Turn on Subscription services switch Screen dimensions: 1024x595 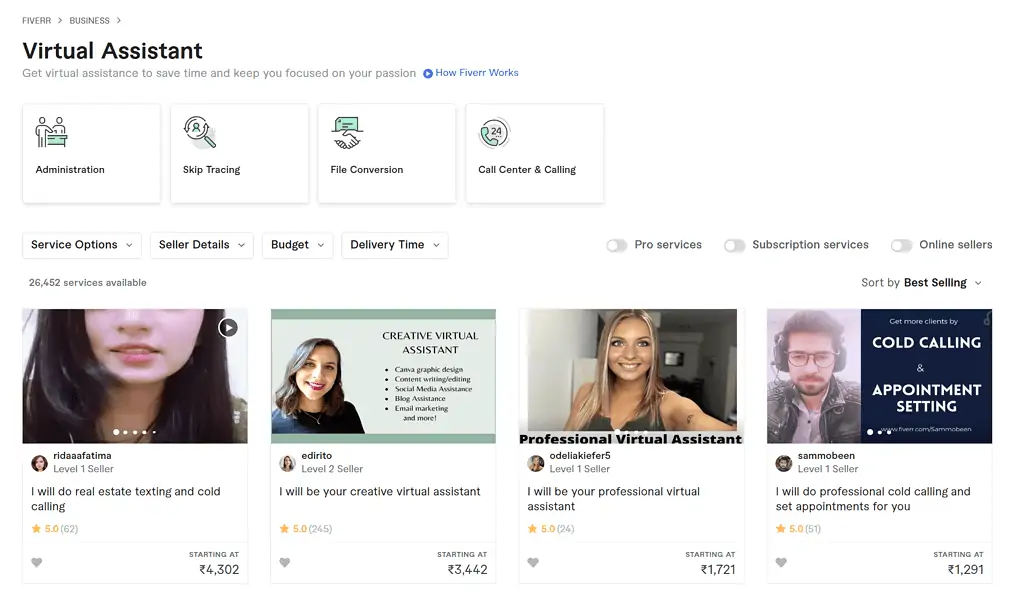pyautogui.click(x=735, y=245)
